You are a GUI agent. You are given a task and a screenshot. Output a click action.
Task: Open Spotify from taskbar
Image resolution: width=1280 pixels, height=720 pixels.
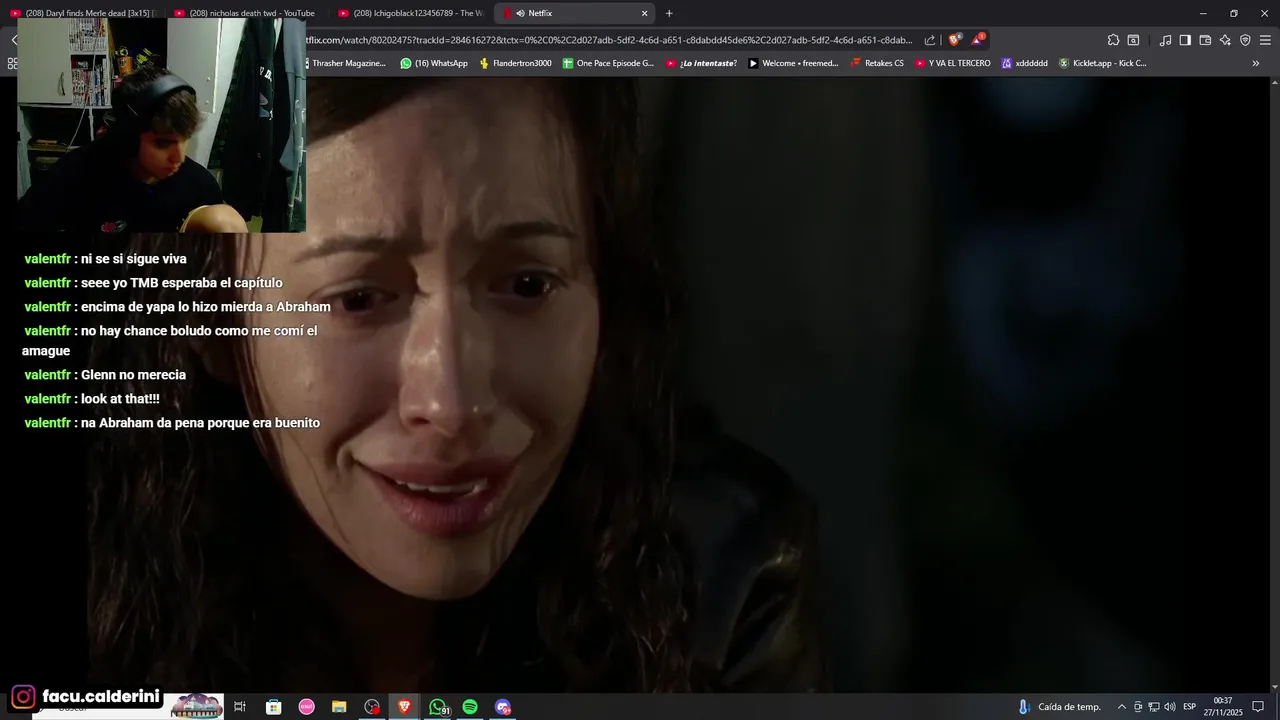point(470,707)
